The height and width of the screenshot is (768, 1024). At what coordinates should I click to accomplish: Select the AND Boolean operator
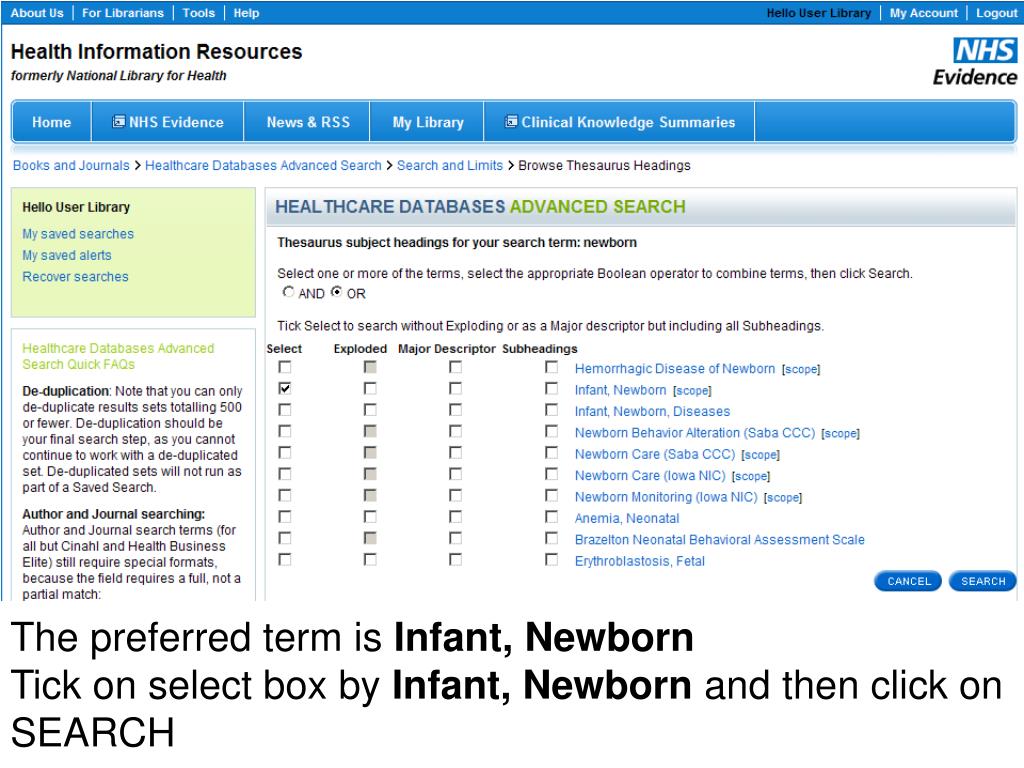(x=288, y=292)
